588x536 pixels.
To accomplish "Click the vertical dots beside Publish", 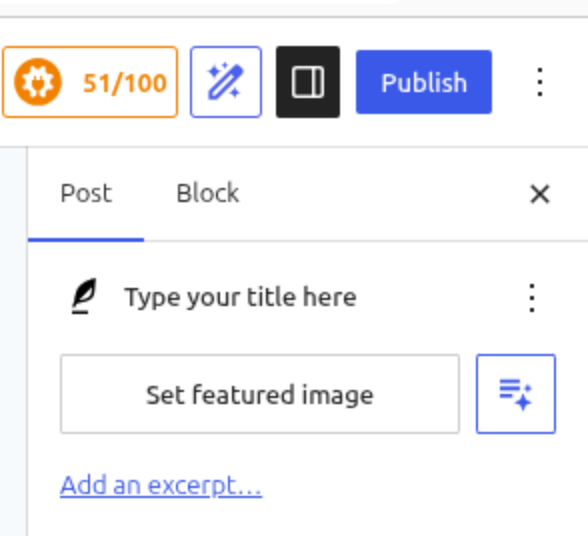I will coord(540,82).
